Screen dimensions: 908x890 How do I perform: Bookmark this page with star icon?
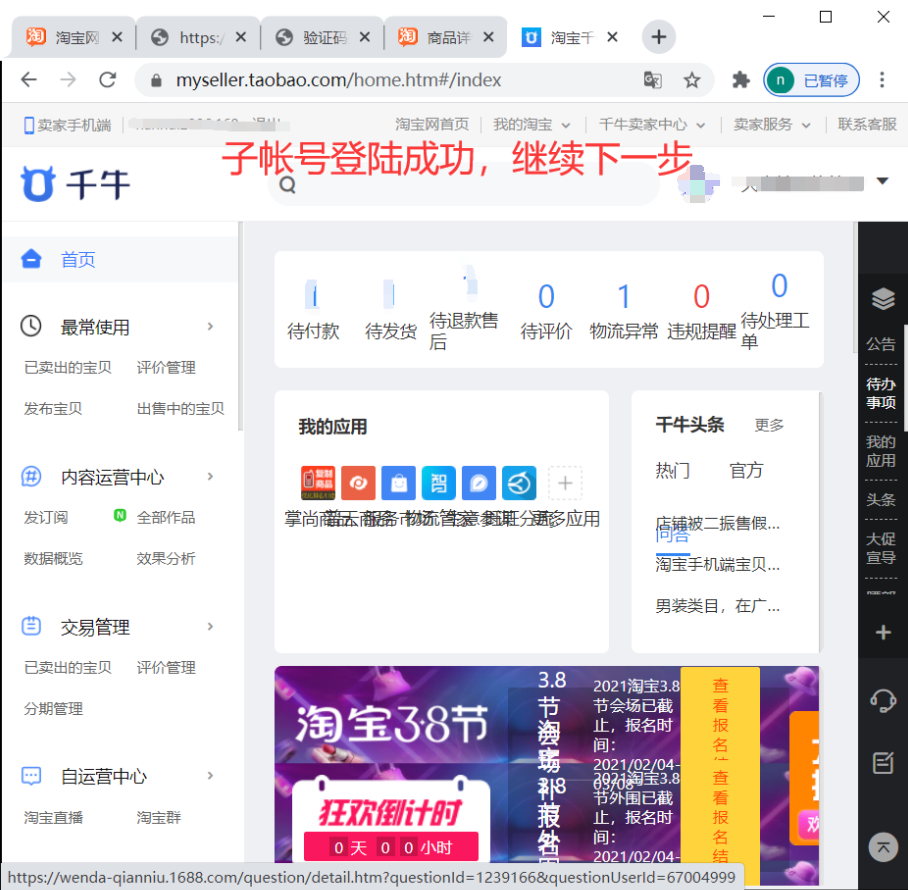692,80
